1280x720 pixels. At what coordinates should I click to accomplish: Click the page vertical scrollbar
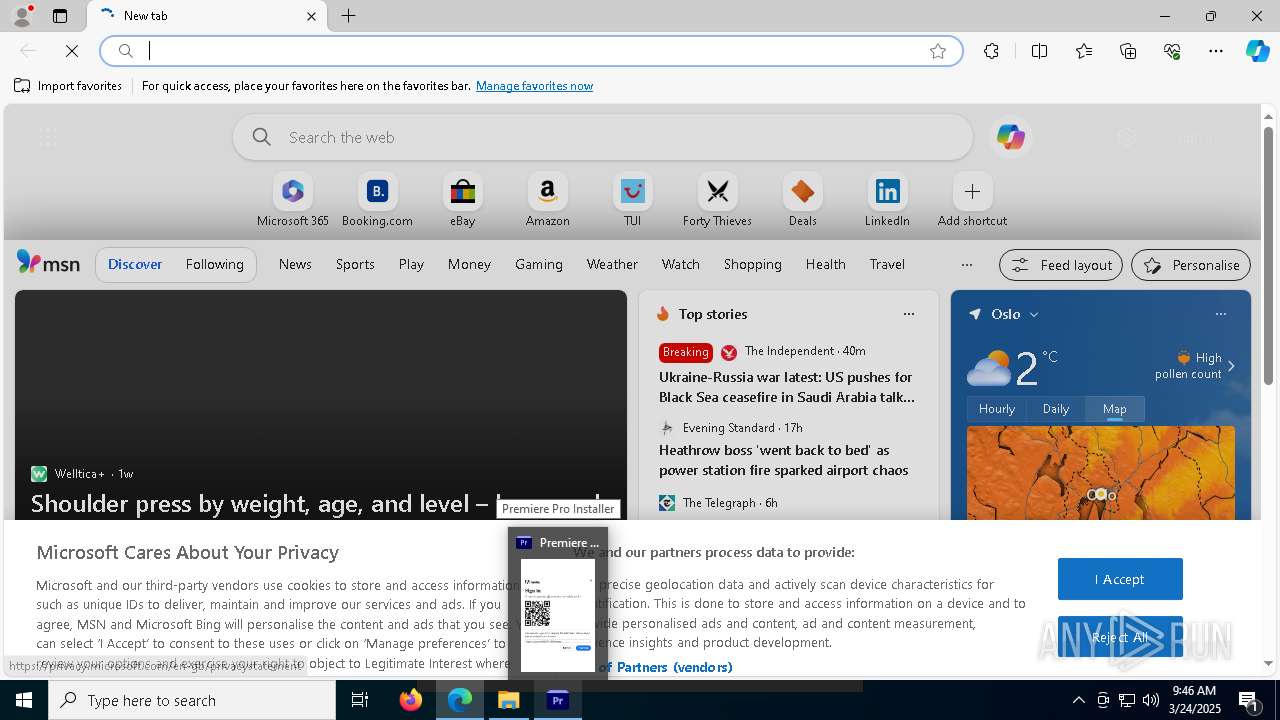[1268, 256]
